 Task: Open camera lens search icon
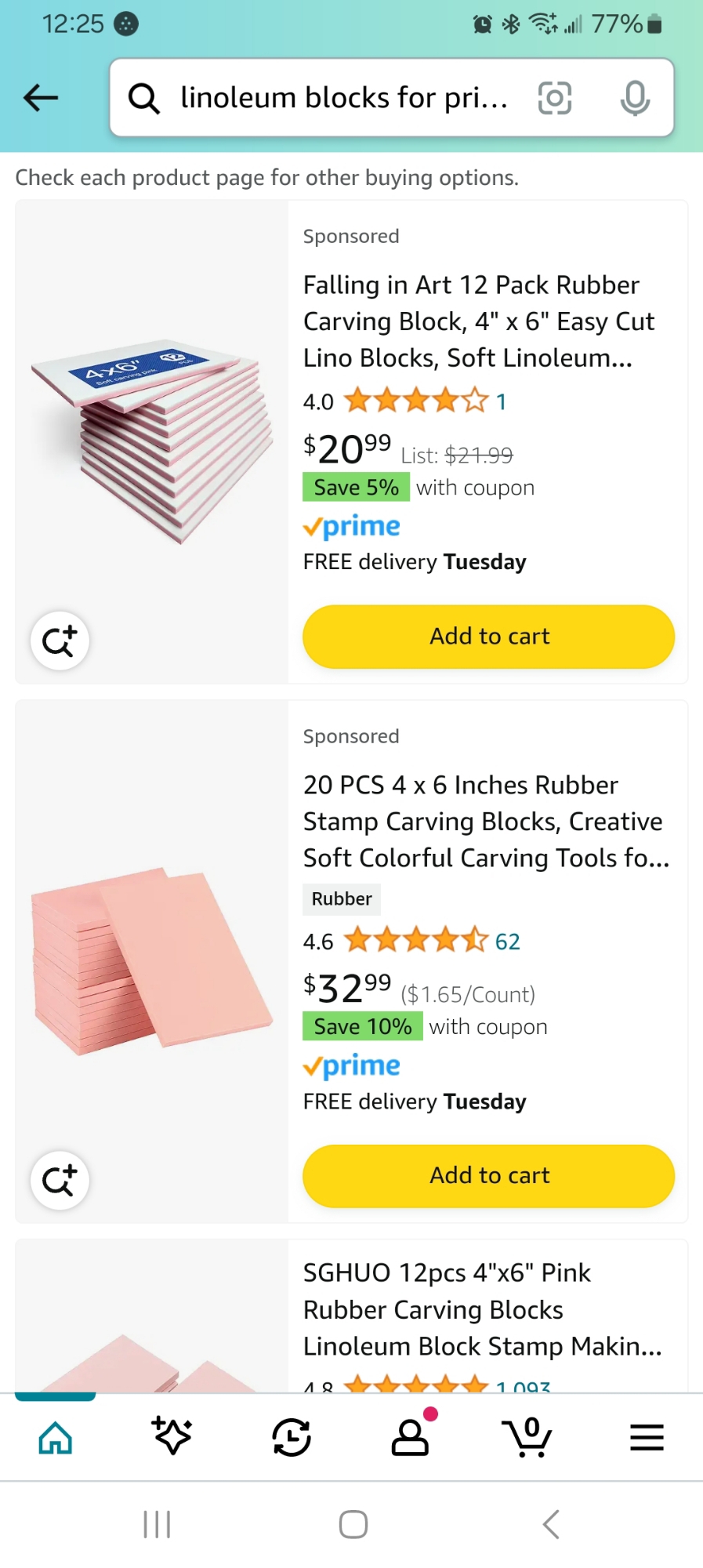(x=555, y=98)
